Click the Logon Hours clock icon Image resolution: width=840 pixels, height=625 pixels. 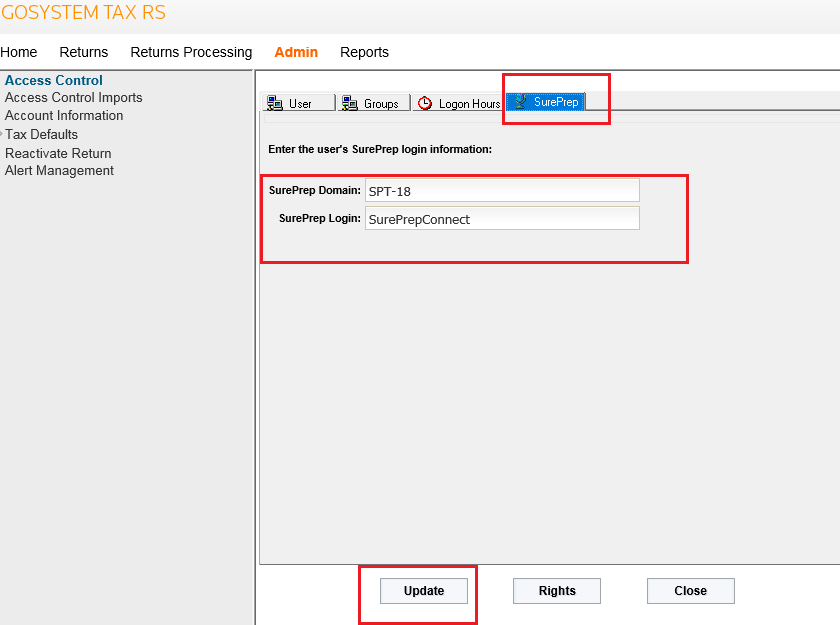click(425, 103)
